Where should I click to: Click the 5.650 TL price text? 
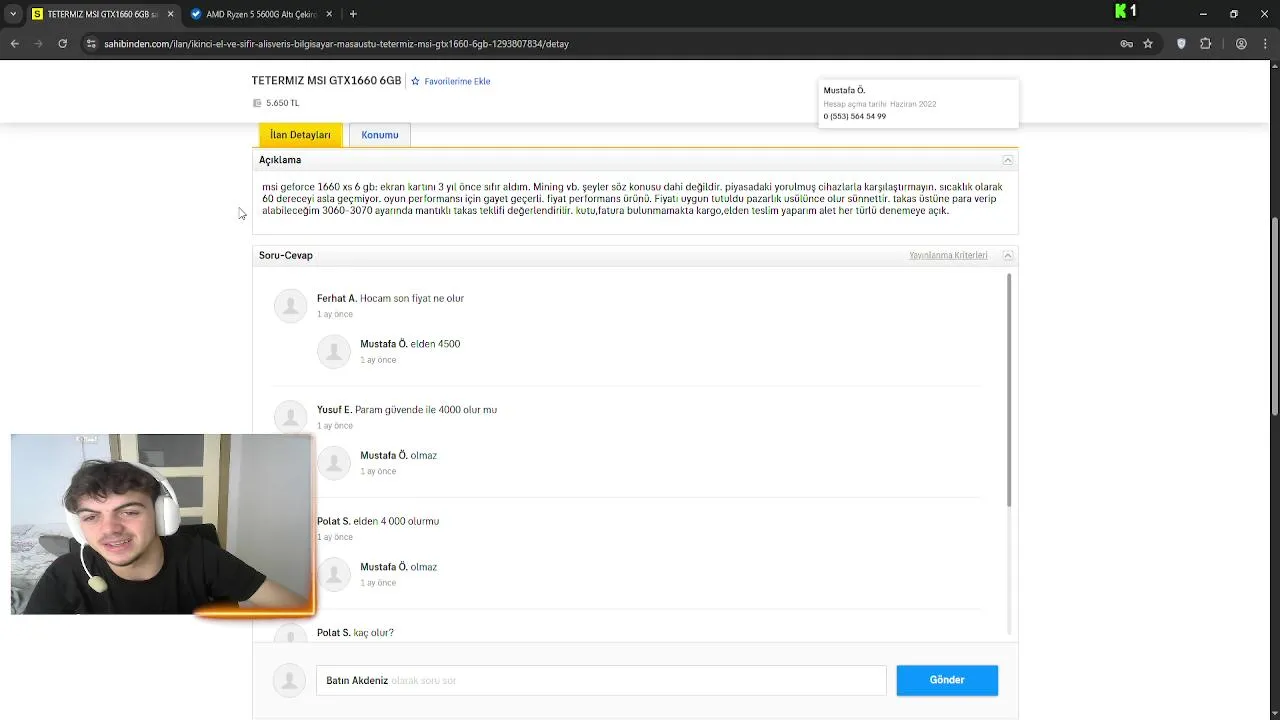click(282, 103)
